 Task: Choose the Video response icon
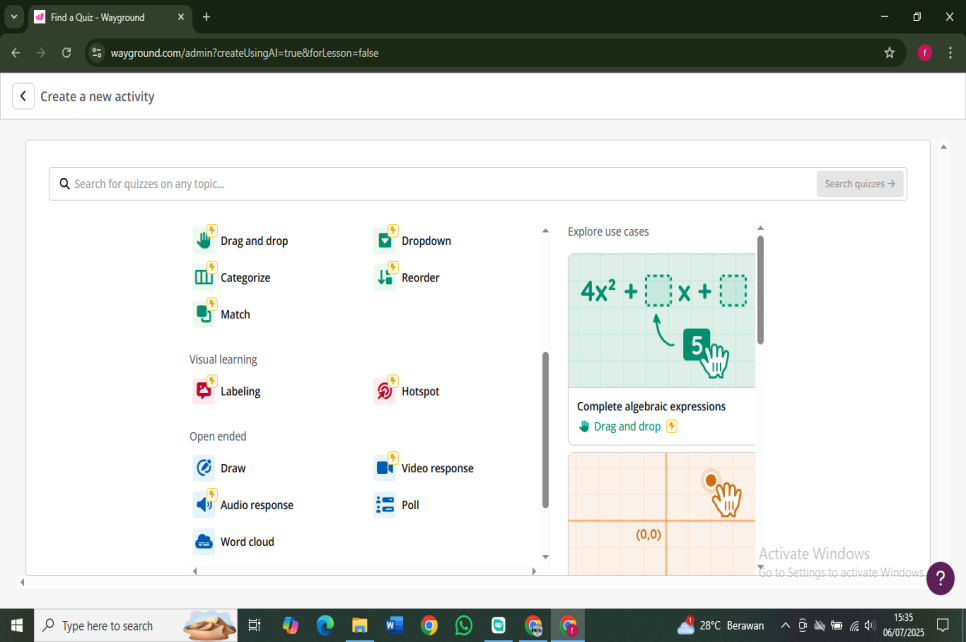(x=385, y=468)
